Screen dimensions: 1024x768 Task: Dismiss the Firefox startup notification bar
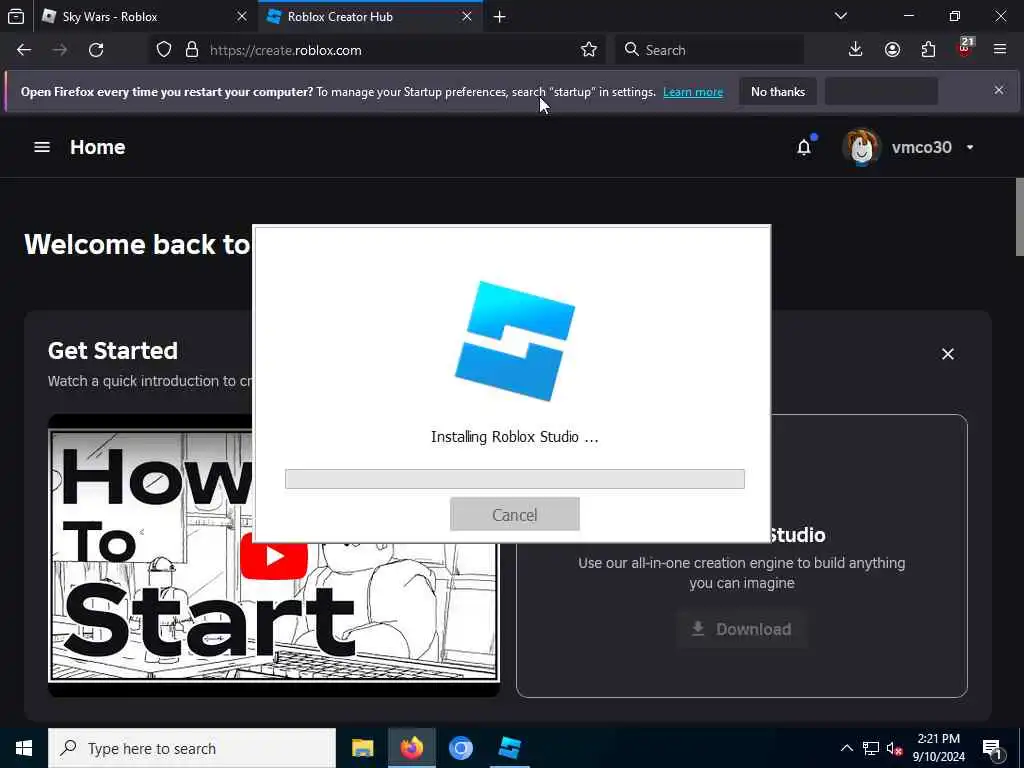tap(999, 90)
